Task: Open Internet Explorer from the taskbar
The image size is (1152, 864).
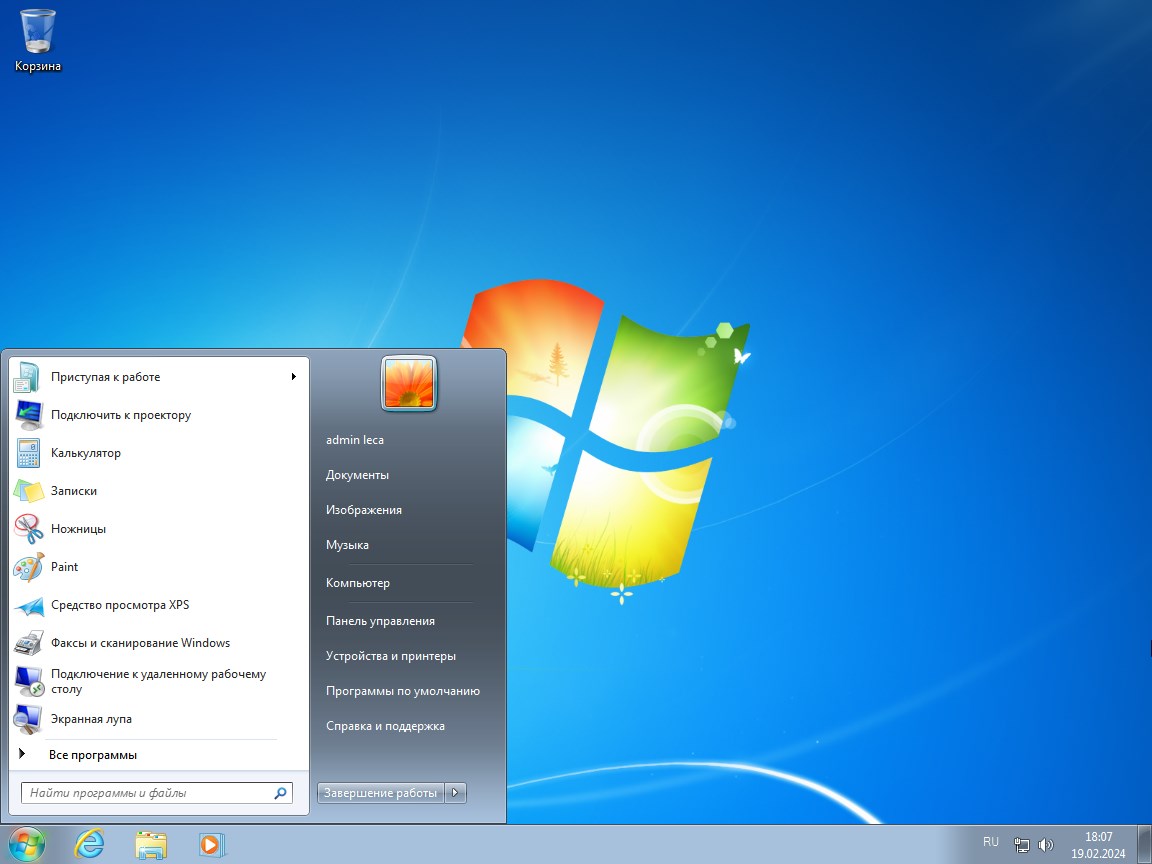Action: pos(89,844)
